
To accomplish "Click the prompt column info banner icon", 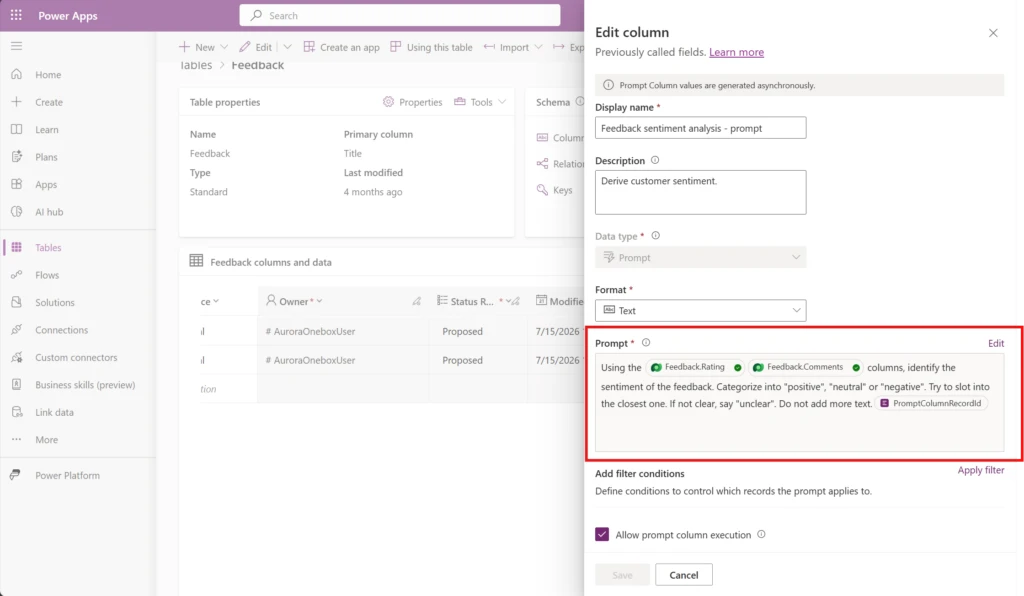I will click(608, 85).
